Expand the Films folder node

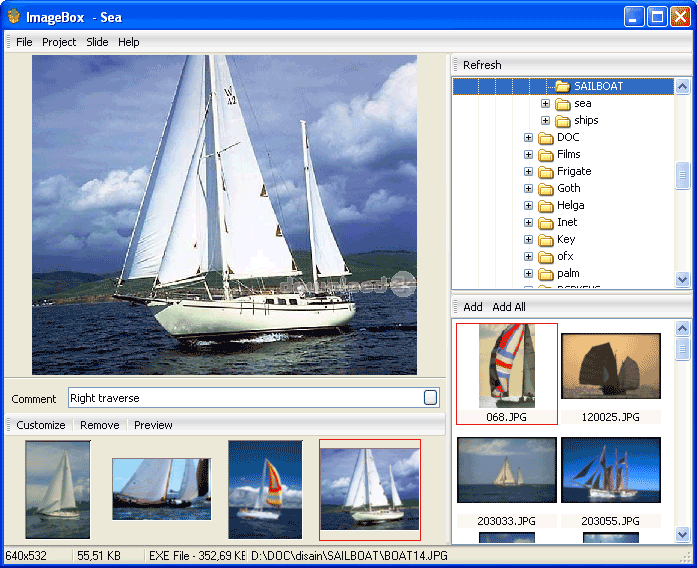pyautogui.click(x=528, y=154)
